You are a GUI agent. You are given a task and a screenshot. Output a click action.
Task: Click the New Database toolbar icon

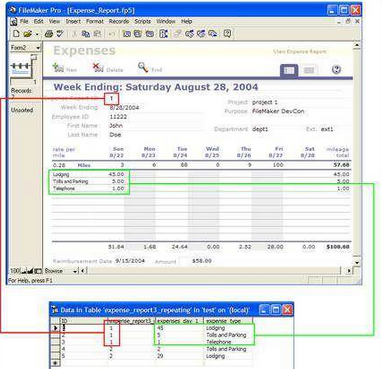[16, 34]
